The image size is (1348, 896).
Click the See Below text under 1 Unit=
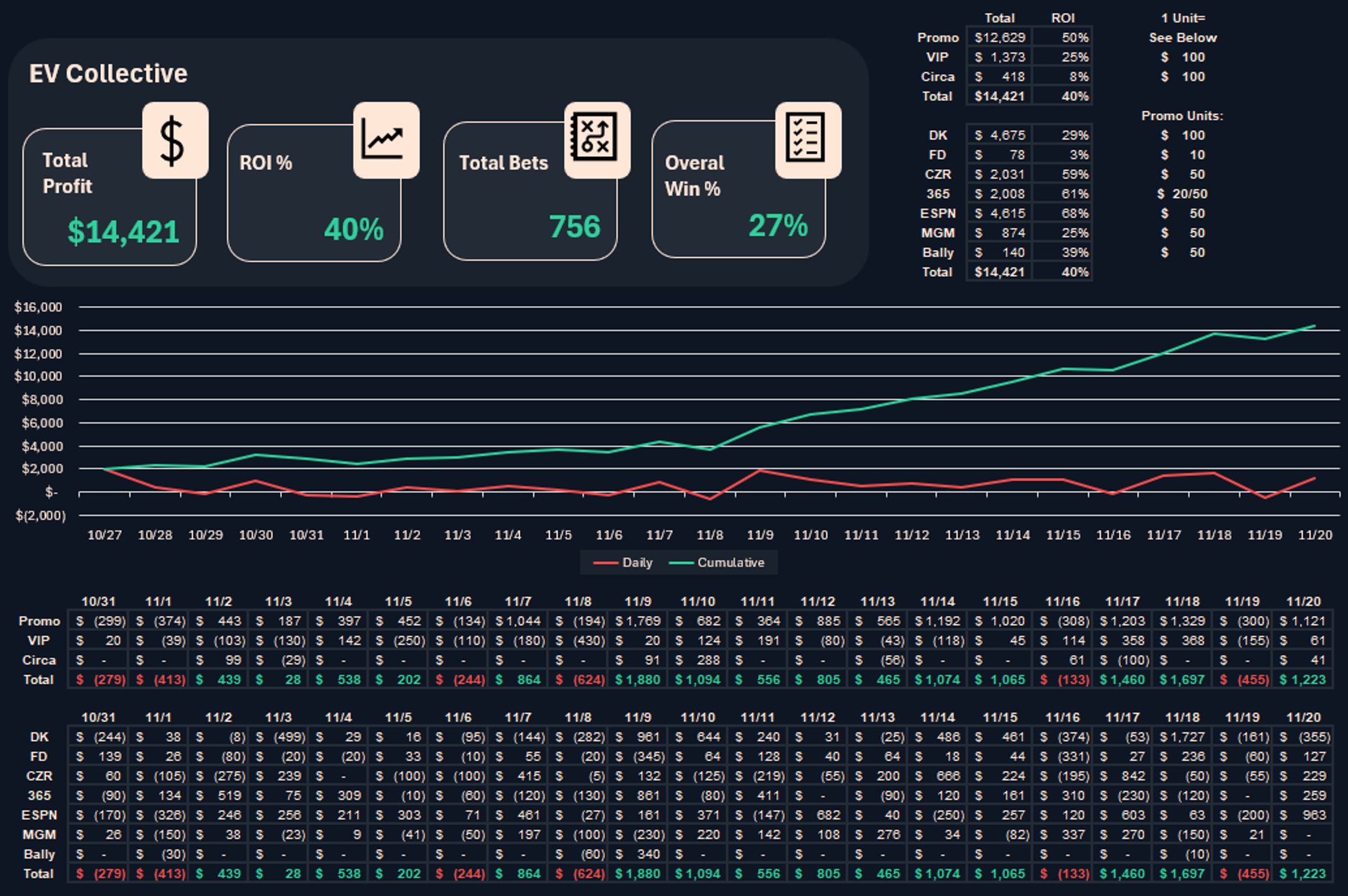[1182, 37]
